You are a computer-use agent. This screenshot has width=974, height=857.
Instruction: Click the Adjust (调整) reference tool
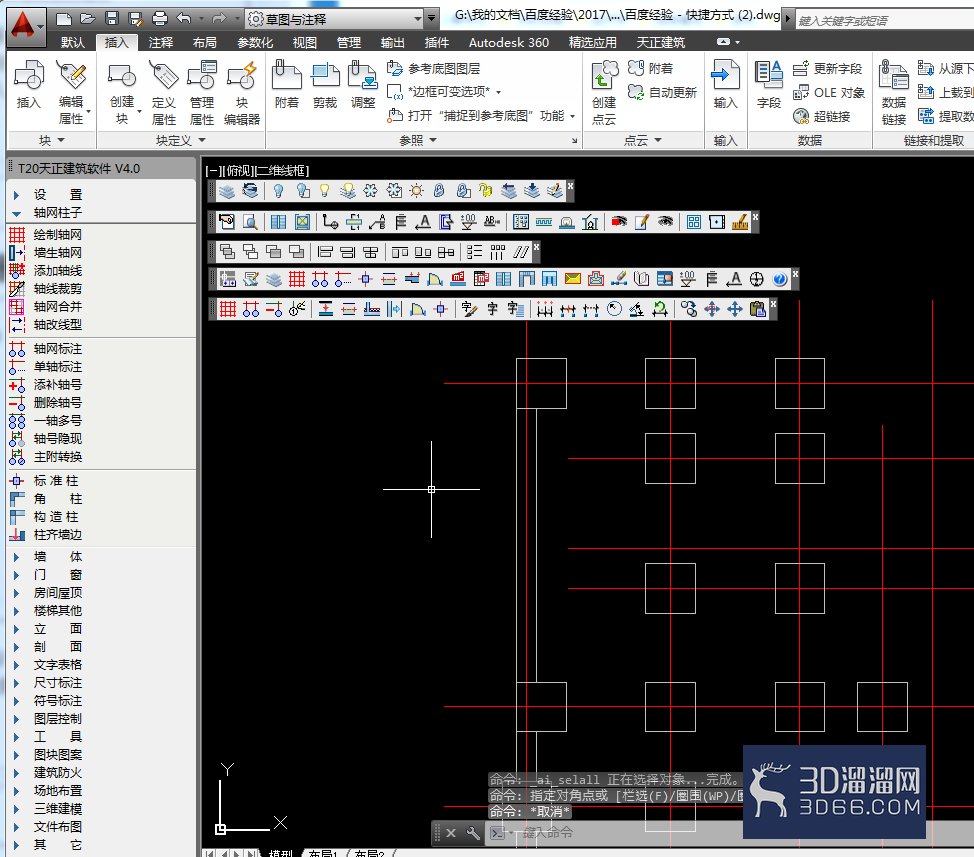363,84
